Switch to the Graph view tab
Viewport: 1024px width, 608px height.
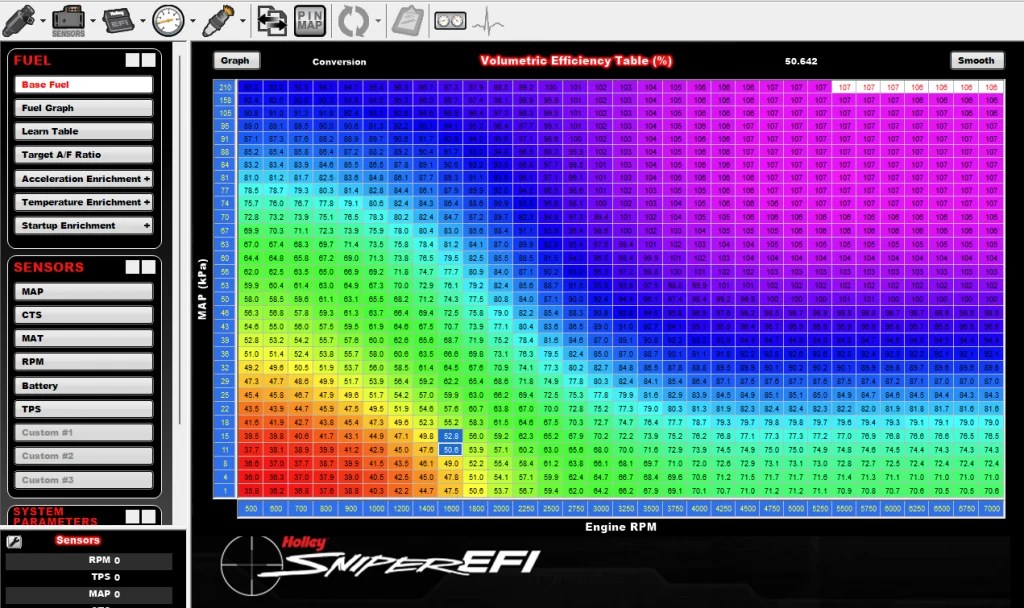[237, 60]
